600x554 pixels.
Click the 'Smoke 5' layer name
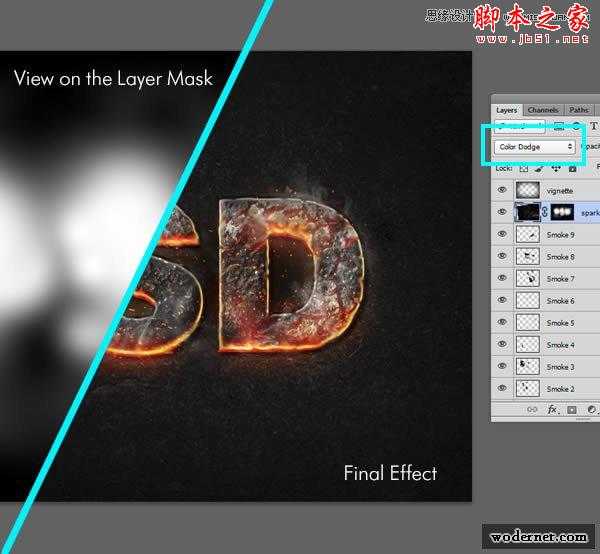tap(561, 323)
